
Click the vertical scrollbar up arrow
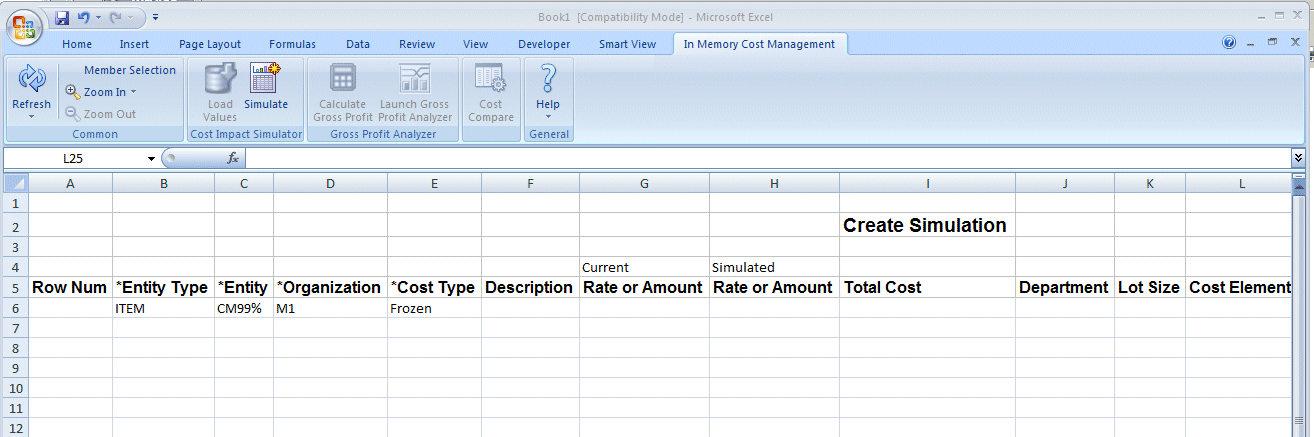(x=1299, y=187)
